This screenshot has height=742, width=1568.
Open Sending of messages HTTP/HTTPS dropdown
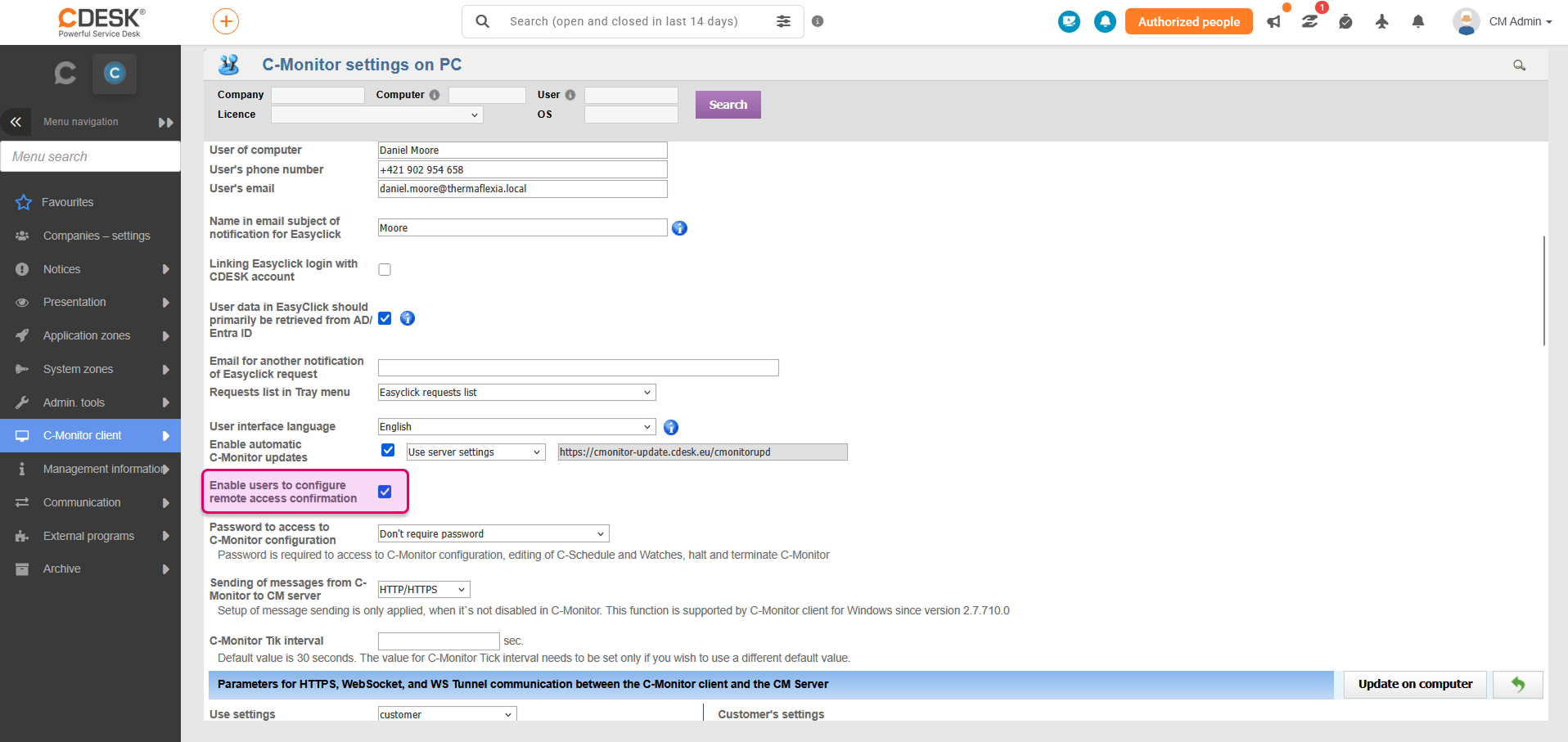(424, 589)
